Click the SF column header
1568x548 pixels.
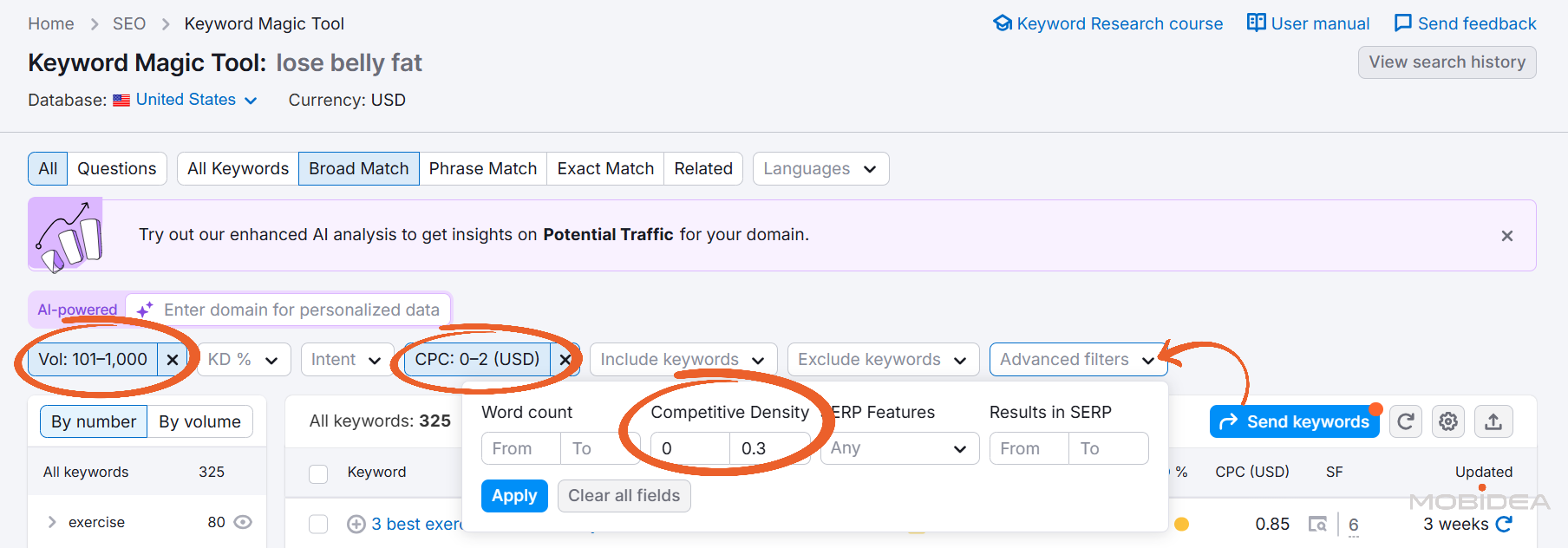1334,472
